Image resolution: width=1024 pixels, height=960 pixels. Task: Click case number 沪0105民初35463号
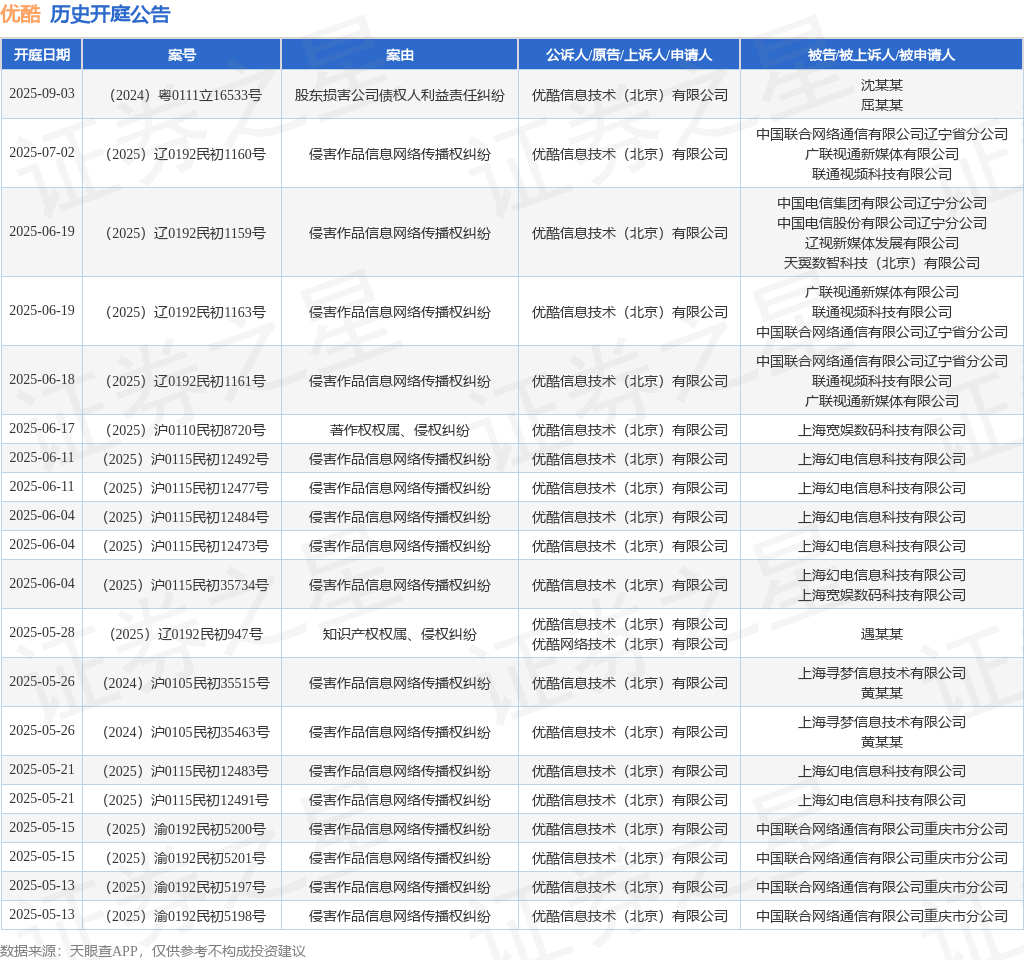(185, 732)
